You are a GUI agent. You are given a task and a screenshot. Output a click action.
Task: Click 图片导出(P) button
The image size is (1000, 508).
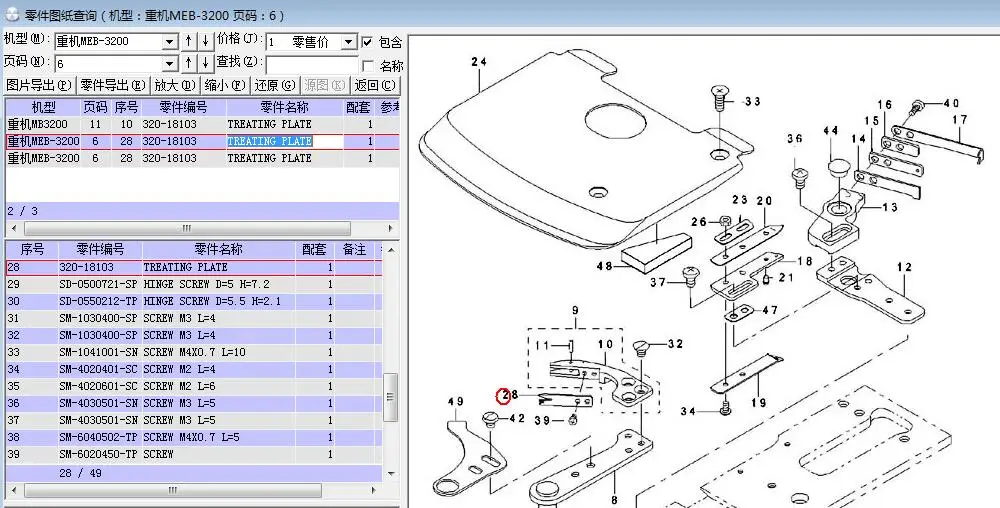click(40, 85)
